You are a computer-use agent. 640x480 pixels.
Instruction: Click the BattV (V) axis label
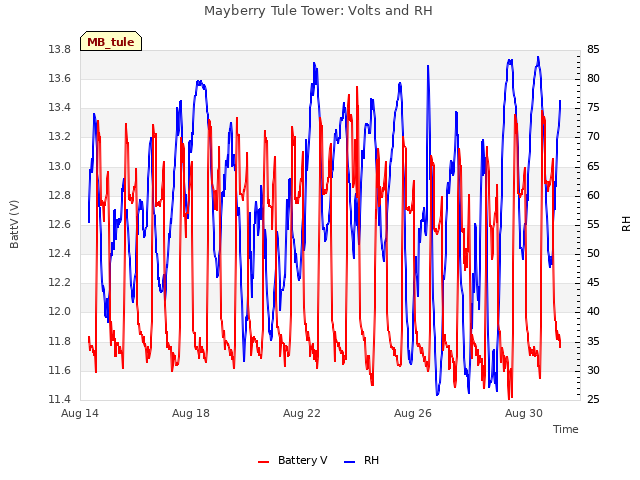(x=14, y=224)
